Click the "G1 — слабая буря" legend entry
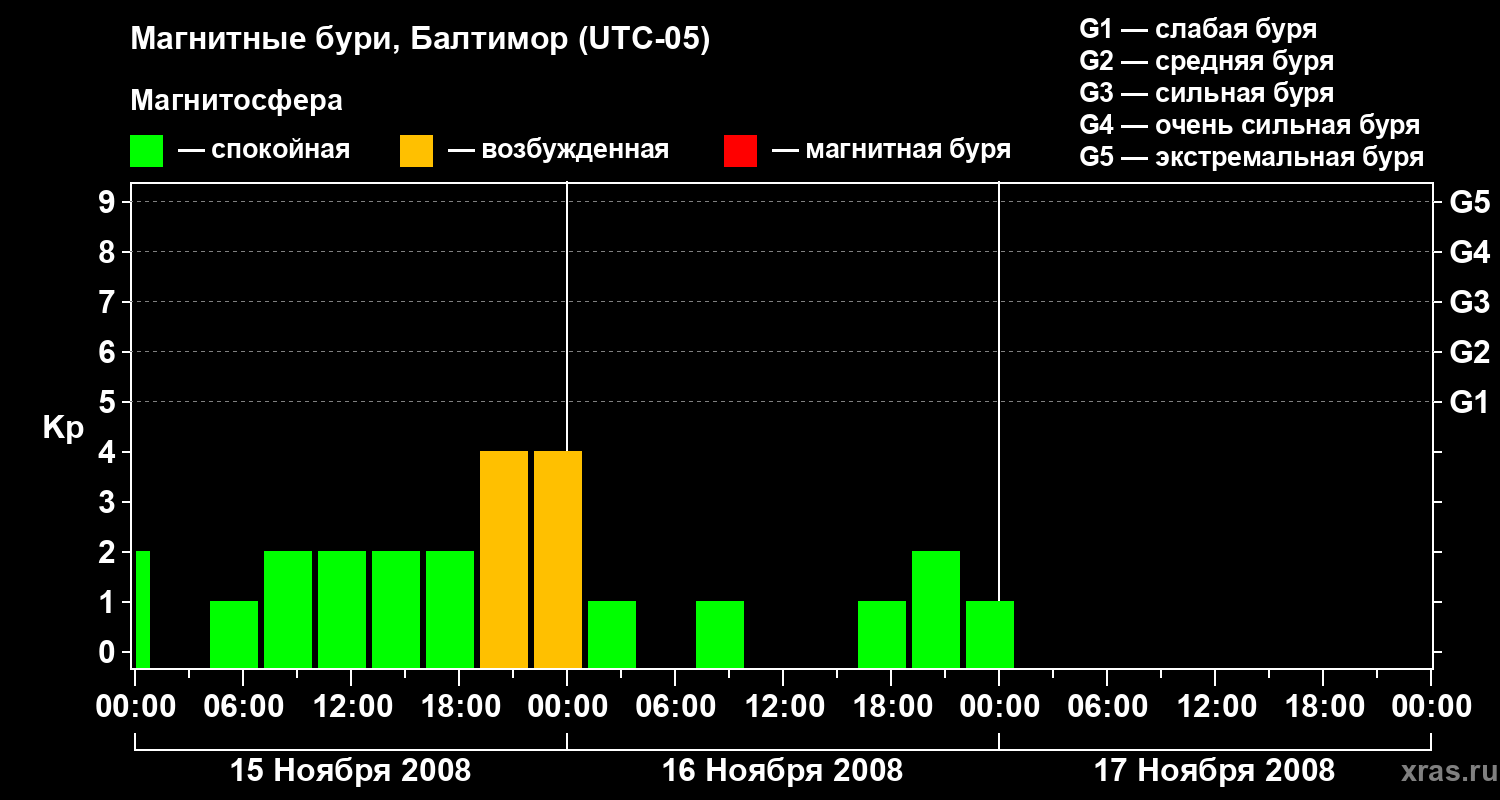 pyautogui.click(x=1198, y=29)
